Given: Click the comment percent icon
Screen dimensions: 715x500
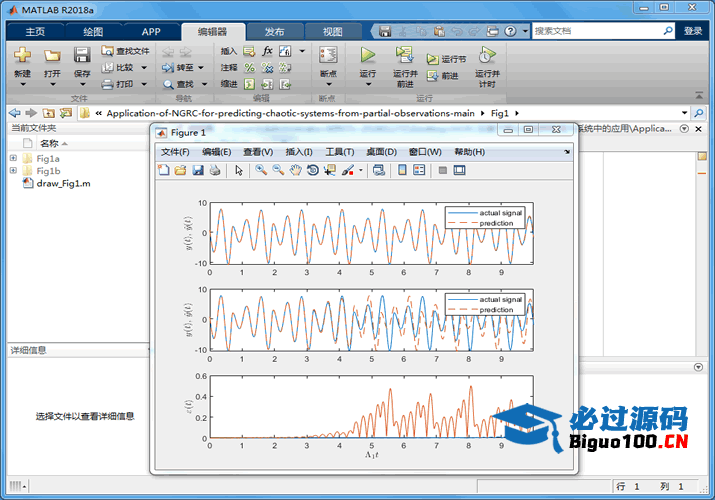Looking at the screenshot, I should [x=249, y=67].
